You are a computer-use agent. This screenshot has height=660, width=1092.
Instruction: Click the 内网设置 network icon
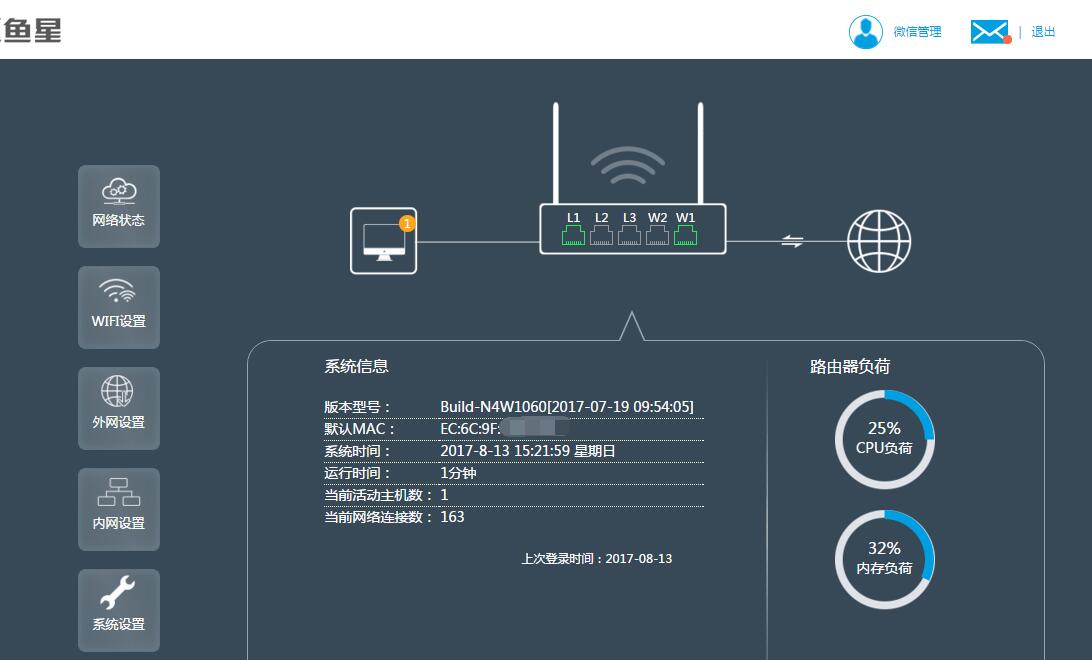(x=118, y=509)
